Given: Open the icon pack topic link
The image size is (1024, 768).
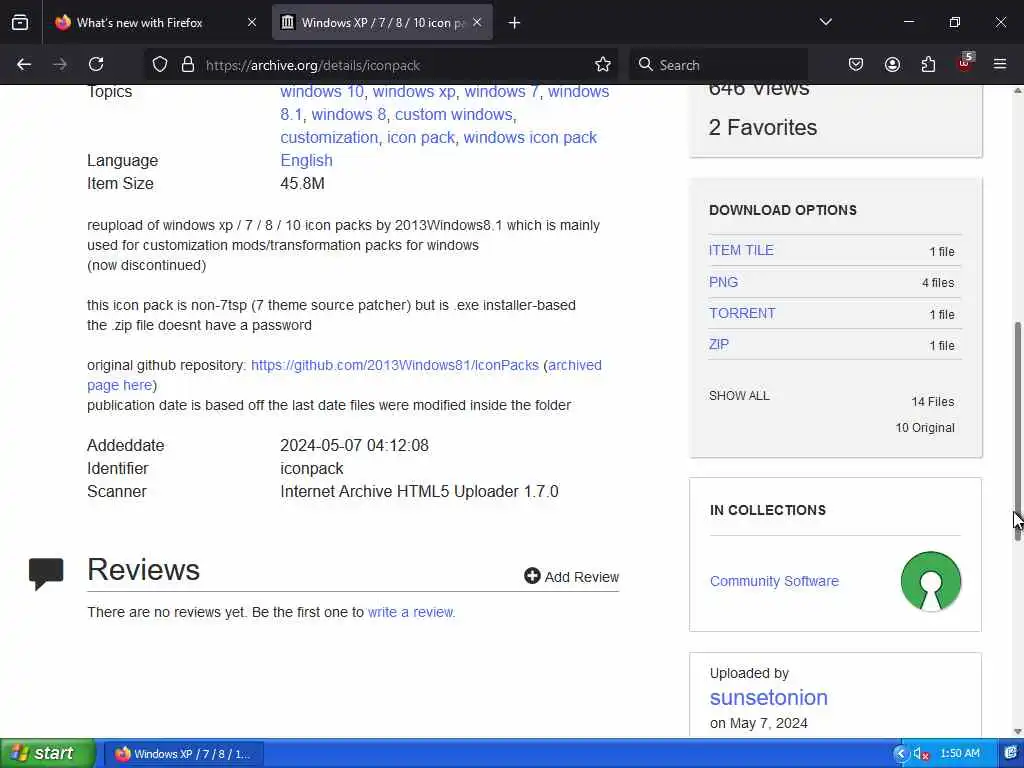Looking at the screenshot, I should [x=421, y=138].
